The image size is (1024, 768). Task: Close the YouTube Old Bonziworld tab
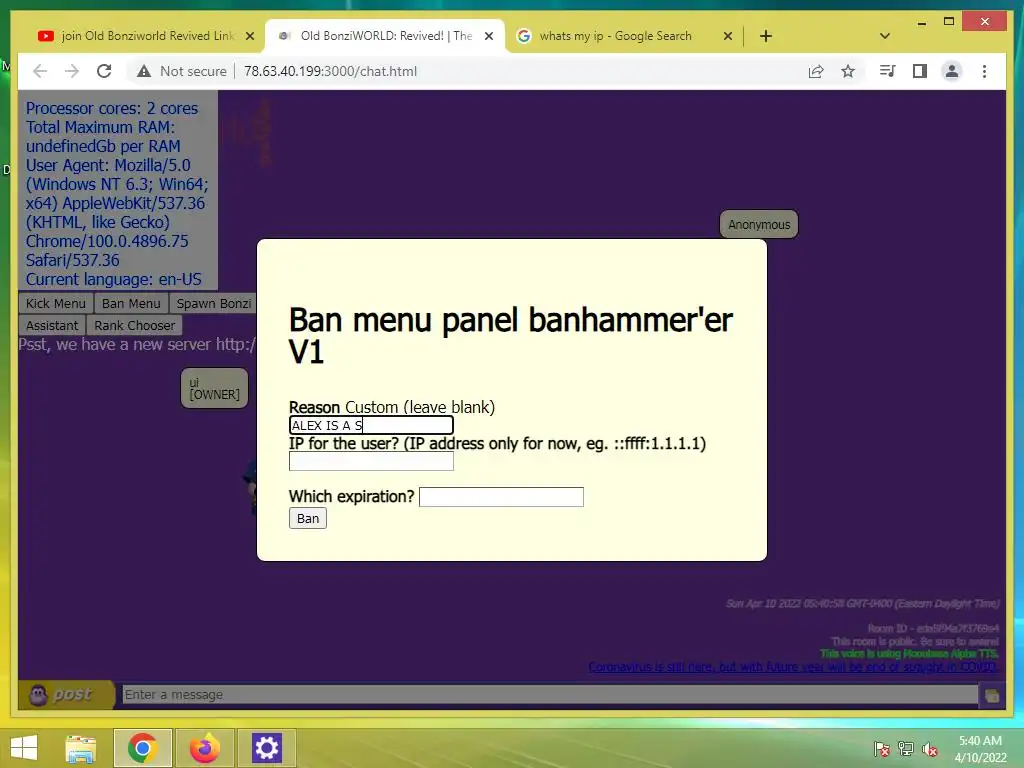(249, 36)
